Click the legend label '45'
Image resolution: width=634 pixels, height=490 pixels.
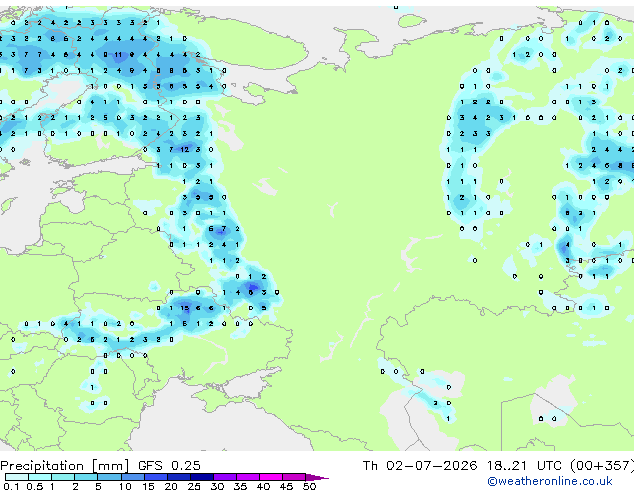coord(286,486)
